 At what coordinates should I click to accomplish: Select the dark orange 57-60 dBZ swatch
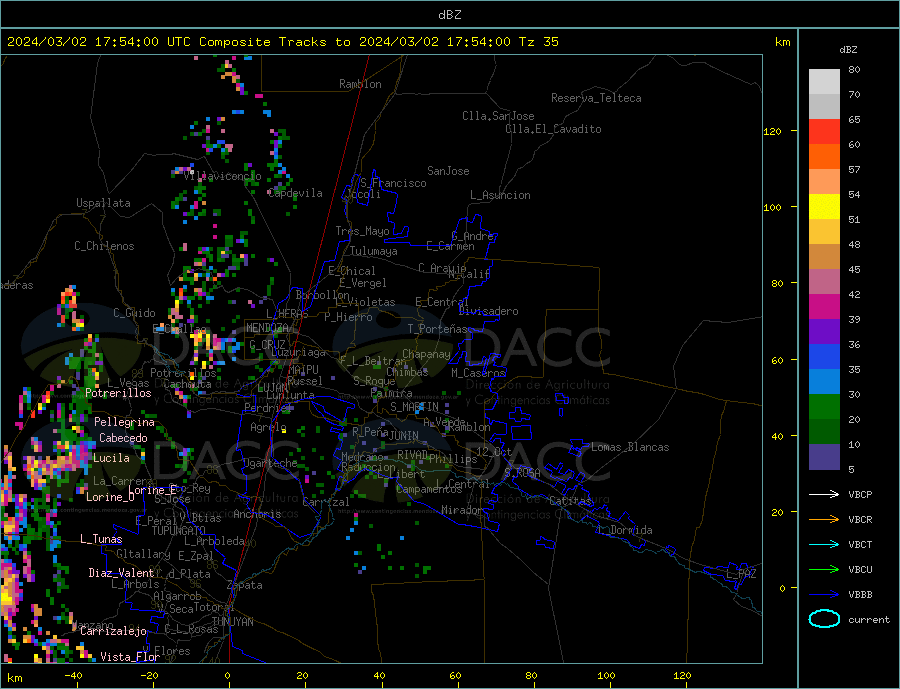824,157
